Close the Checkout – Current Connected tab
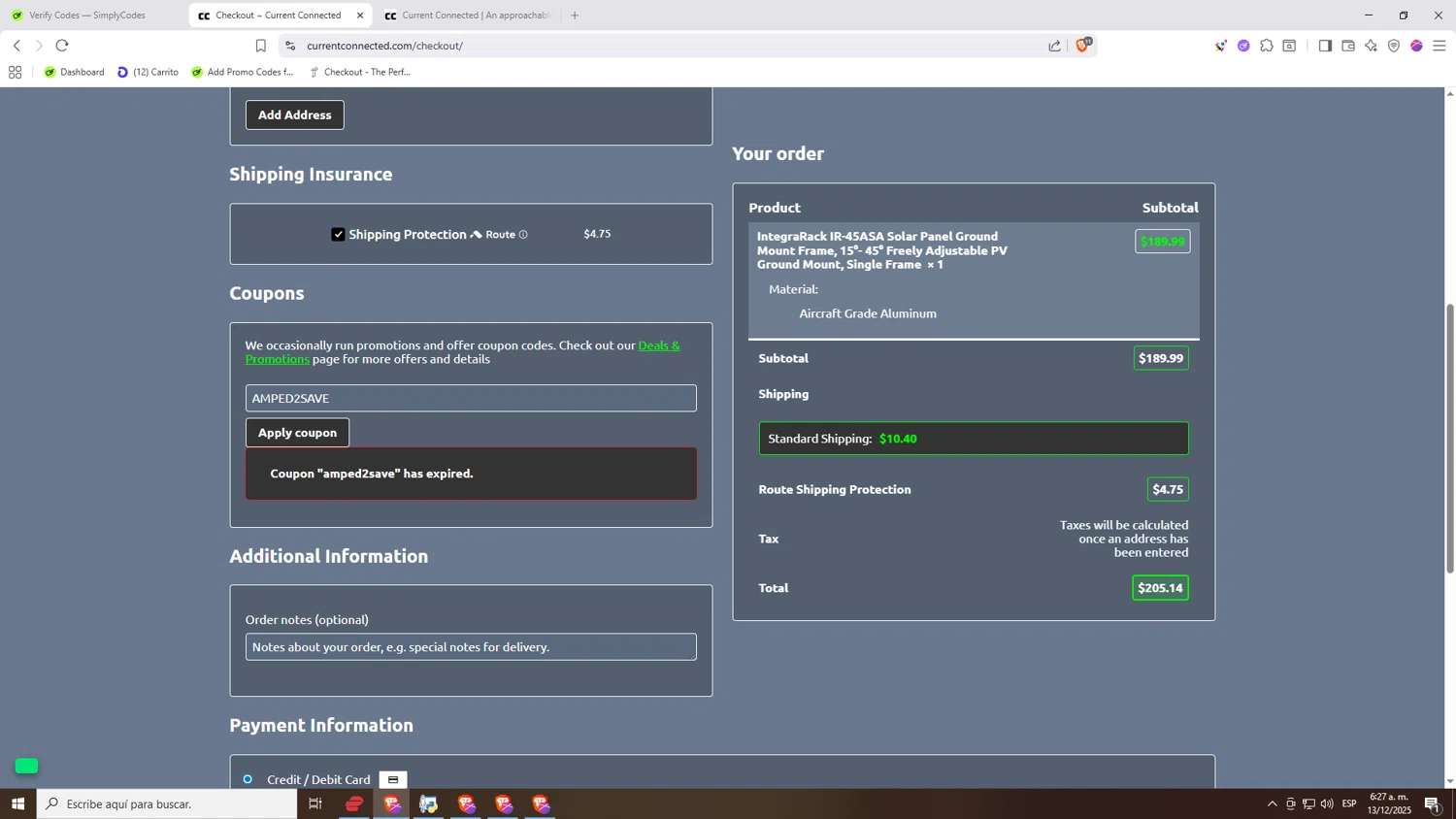Screen dimensions: 1456x819 360,16
